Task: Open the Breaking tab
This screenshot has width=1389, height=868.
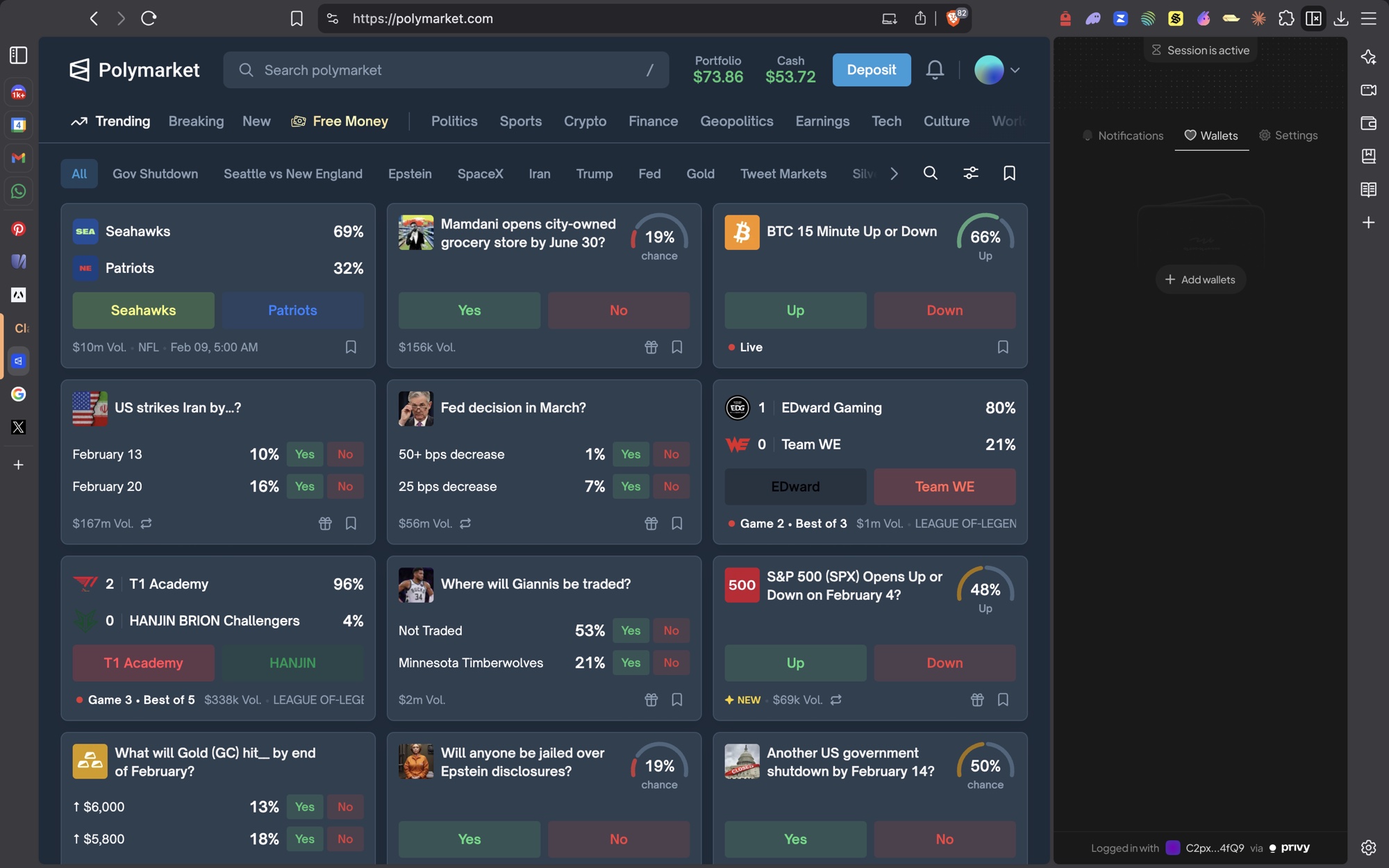Action: tap(196, 121)
